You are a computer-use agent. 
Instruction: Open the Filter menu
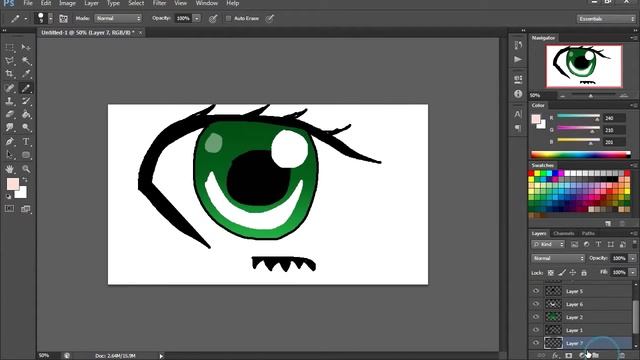click(x=160, y=3)
